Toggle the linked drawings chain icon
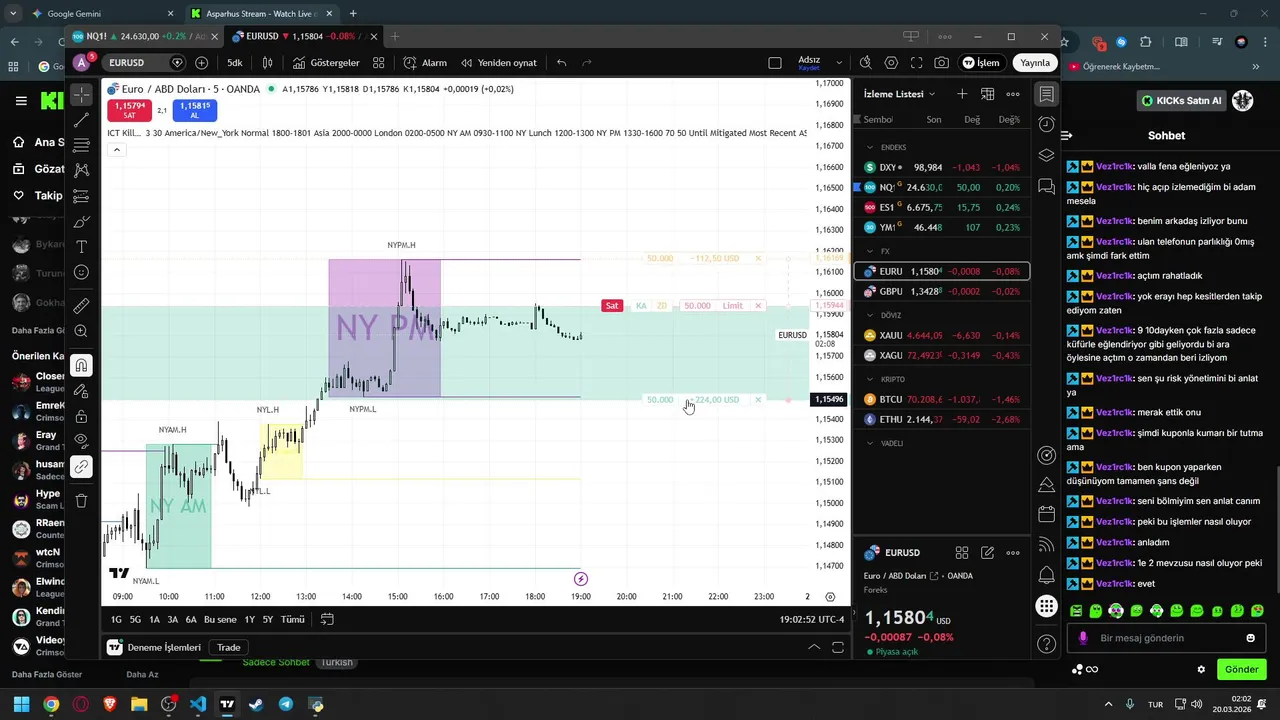 [x=82, y=466]
